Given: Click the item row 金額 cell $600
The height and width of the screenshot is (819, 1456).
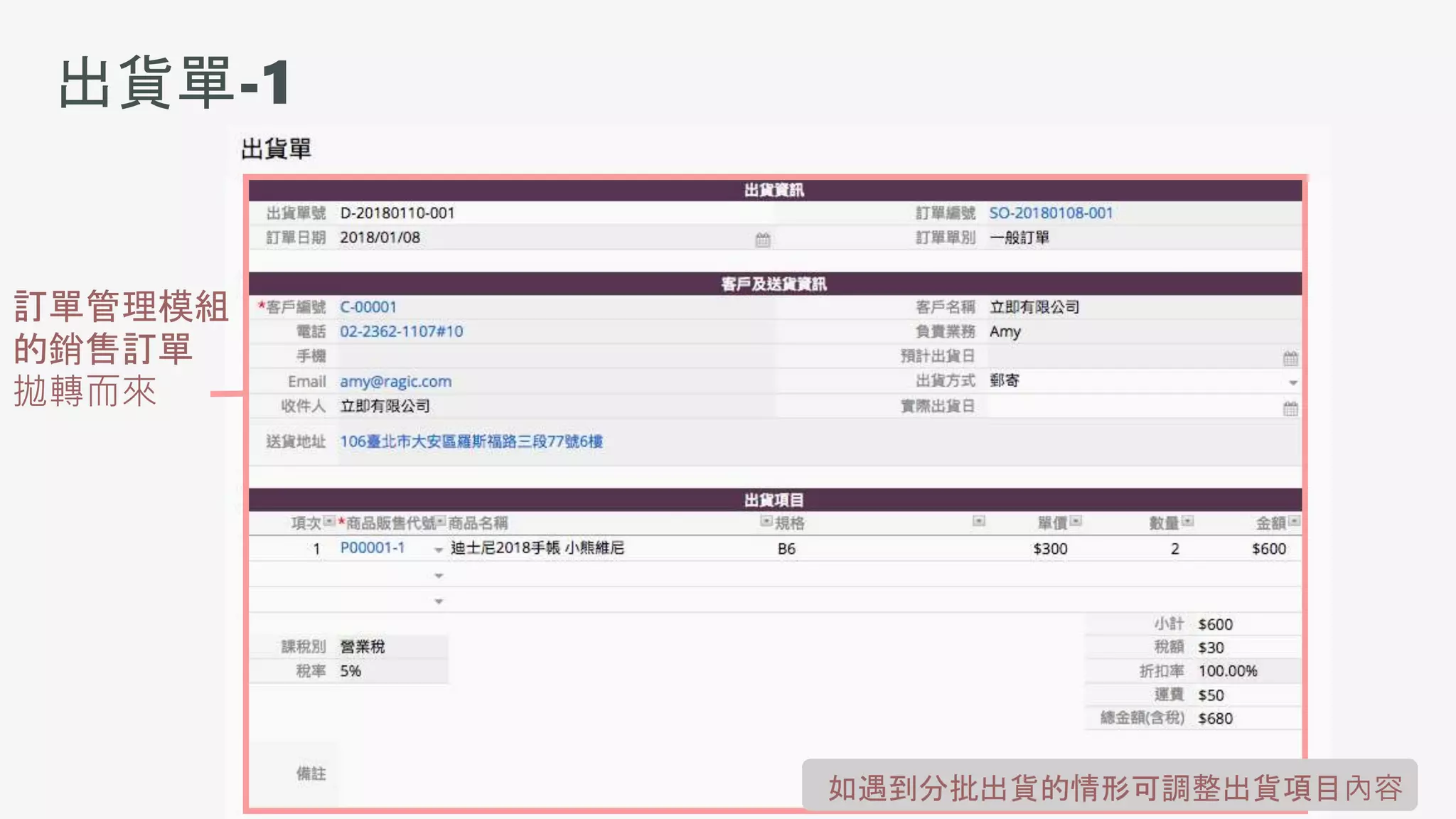Looking at the screenshot, I should point(1269,549).
